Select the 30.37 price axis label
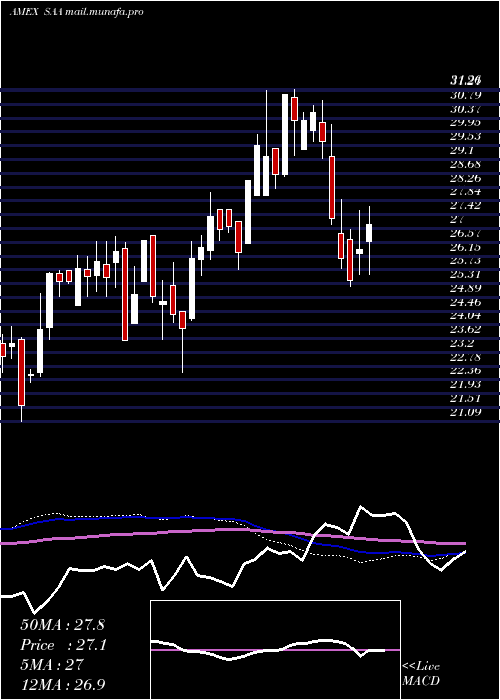 click(465, 109)
